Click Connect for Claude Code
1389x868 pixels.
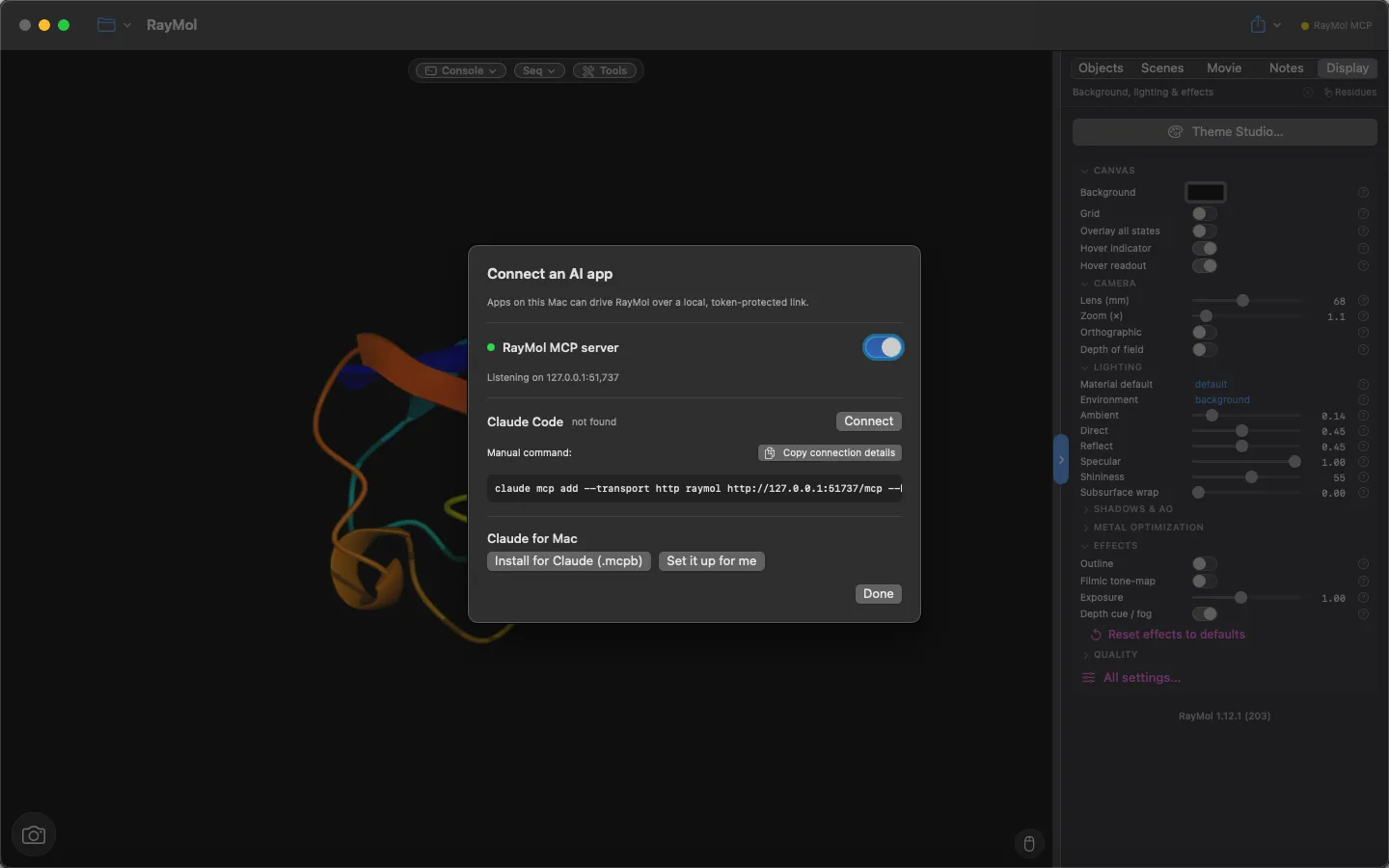pos(869,421)
